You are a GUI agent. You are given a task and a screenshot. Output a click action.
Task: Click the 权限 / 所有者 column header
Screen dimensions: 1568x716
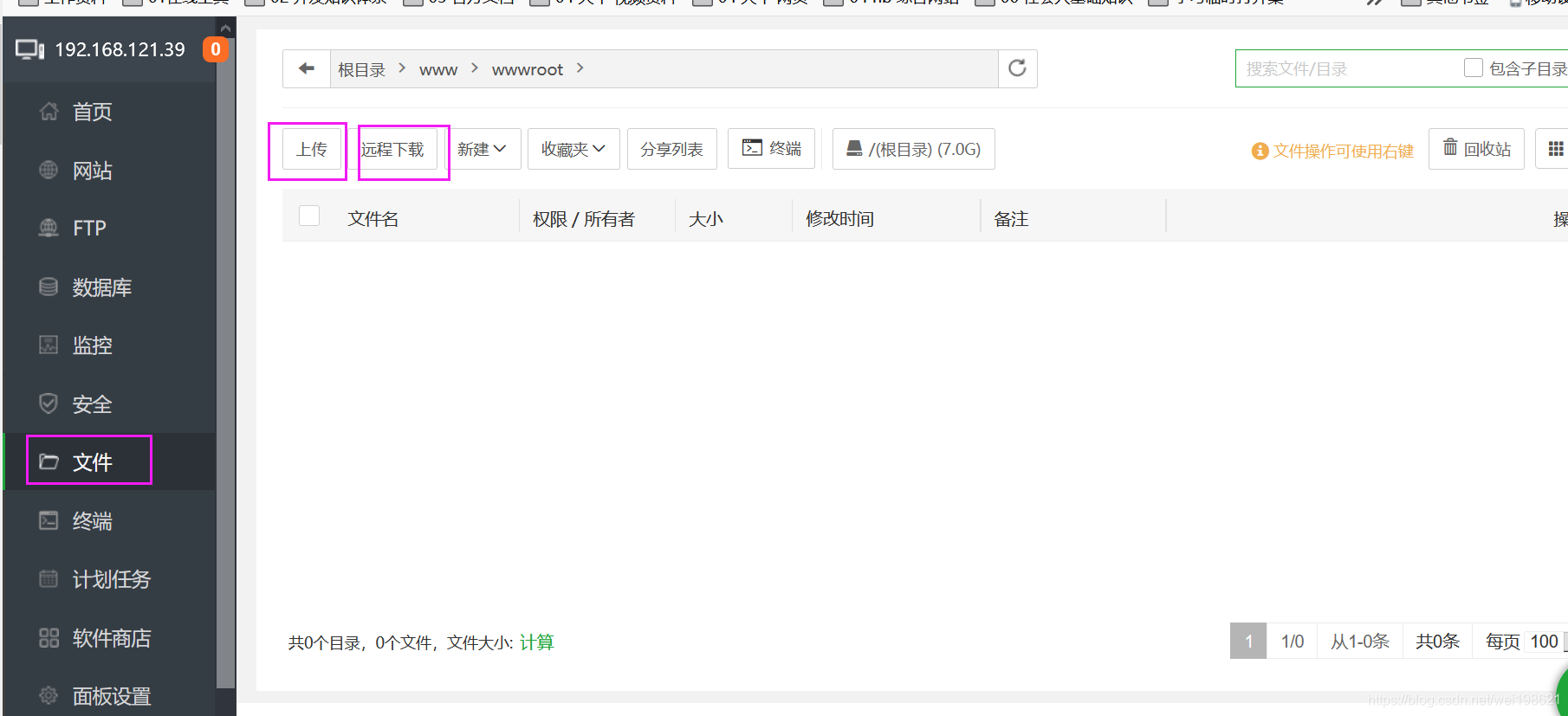(x=584, y=219)
